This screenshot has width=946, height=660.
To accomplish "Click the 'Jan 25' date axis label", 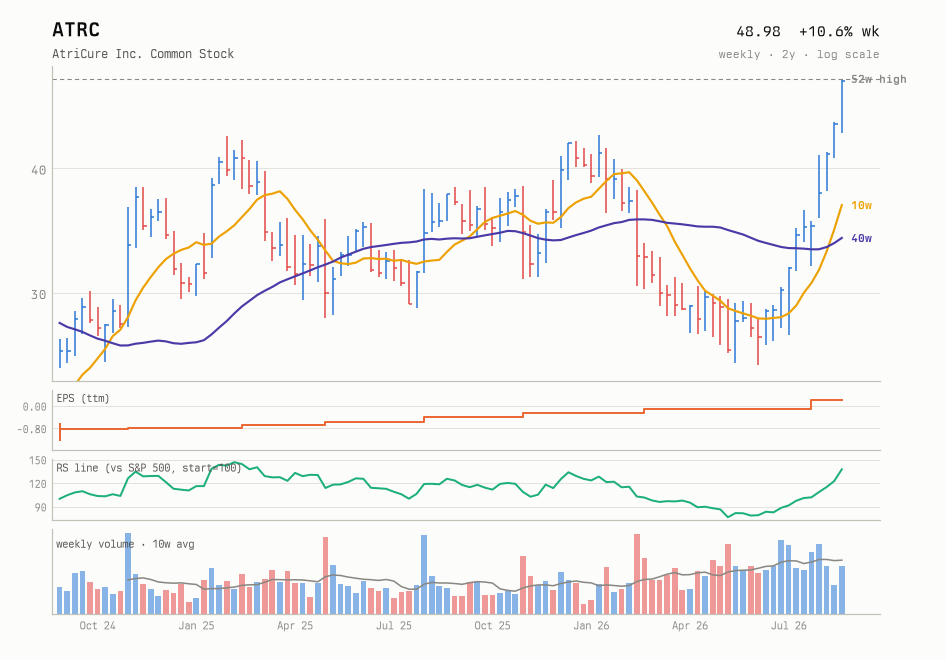I will [196, 626].
